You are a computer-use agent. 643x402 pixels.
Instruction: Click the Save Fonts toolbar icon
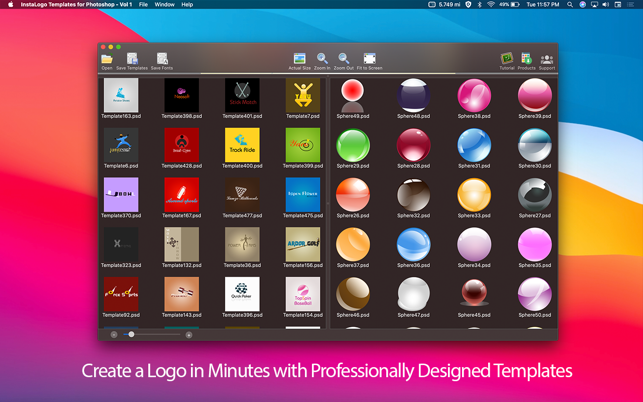coord(162,59)
